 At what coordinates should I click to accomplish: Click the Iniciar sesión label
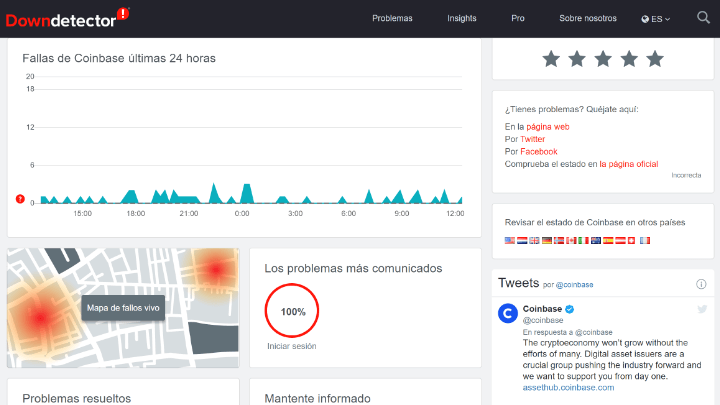pyautogui.click(x=292, y=346)
